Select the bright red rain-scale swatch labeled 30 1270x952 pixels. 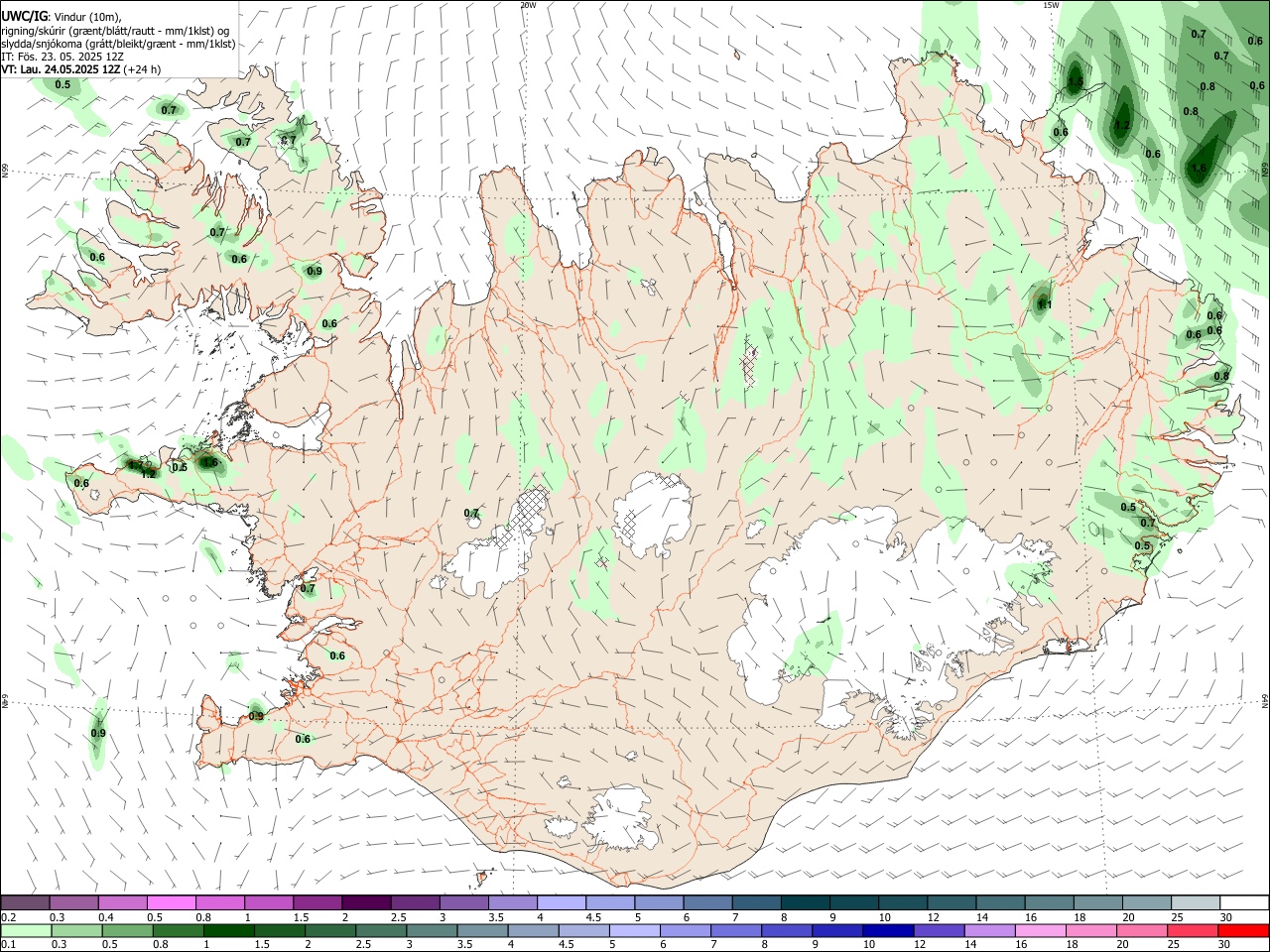[1242, 930]
